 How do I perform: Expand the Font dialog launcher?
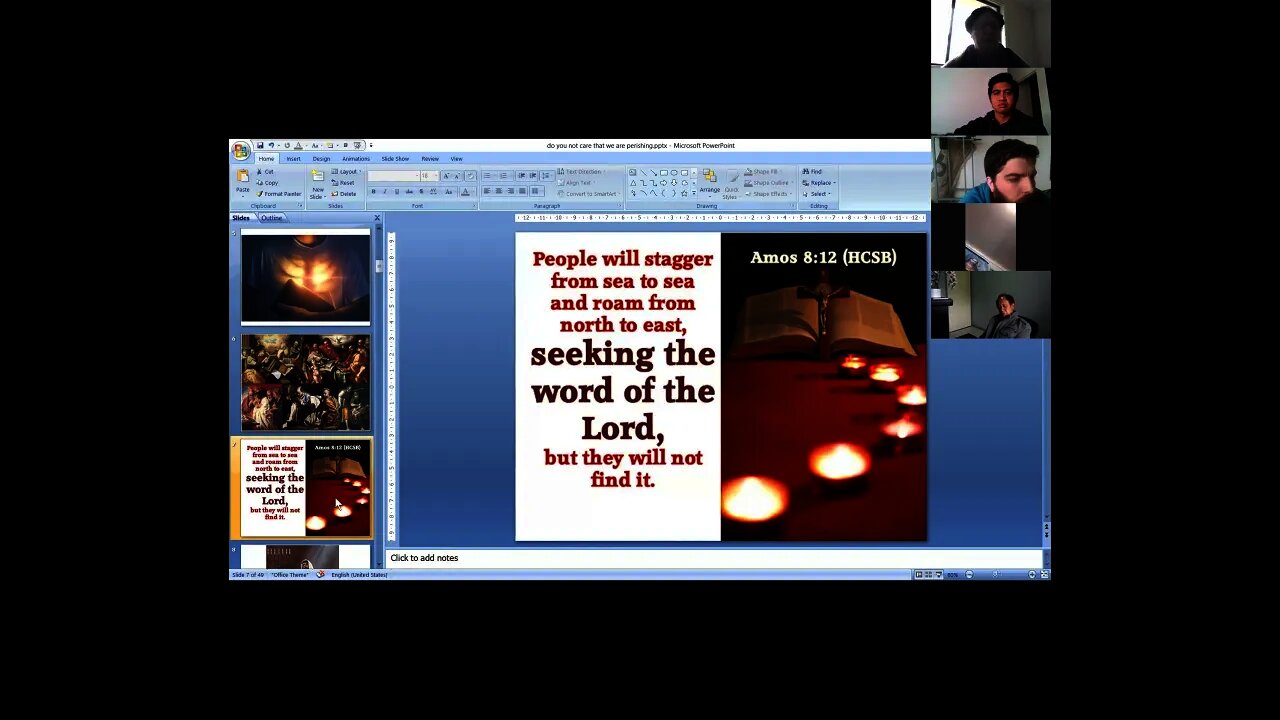pyautogui.click(x=474, y=206)
